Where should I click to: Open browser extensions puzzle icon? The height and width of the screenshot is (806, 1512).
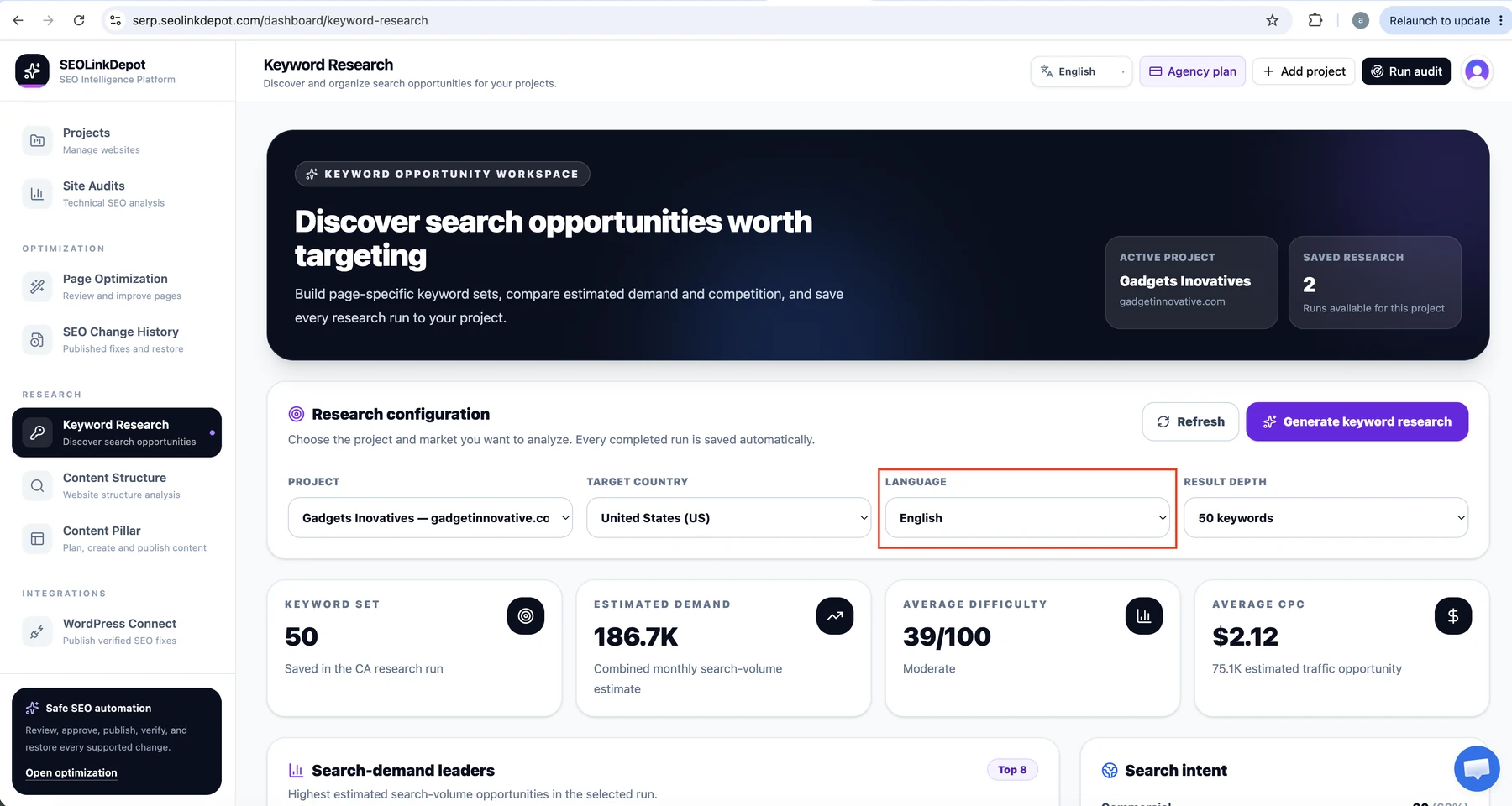tap(1315, 20)
